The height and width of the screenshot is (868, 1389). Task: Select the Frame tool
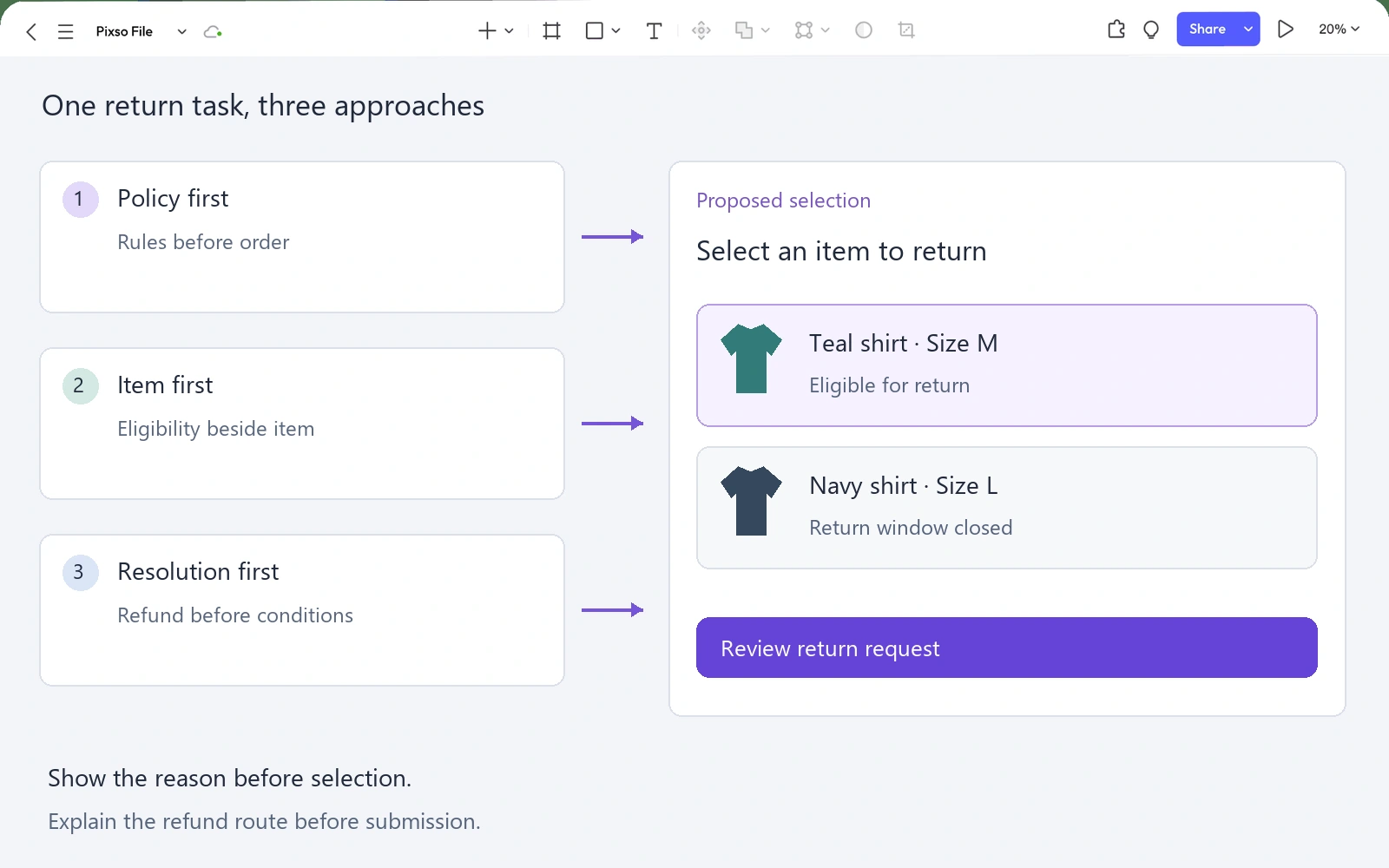551,31
